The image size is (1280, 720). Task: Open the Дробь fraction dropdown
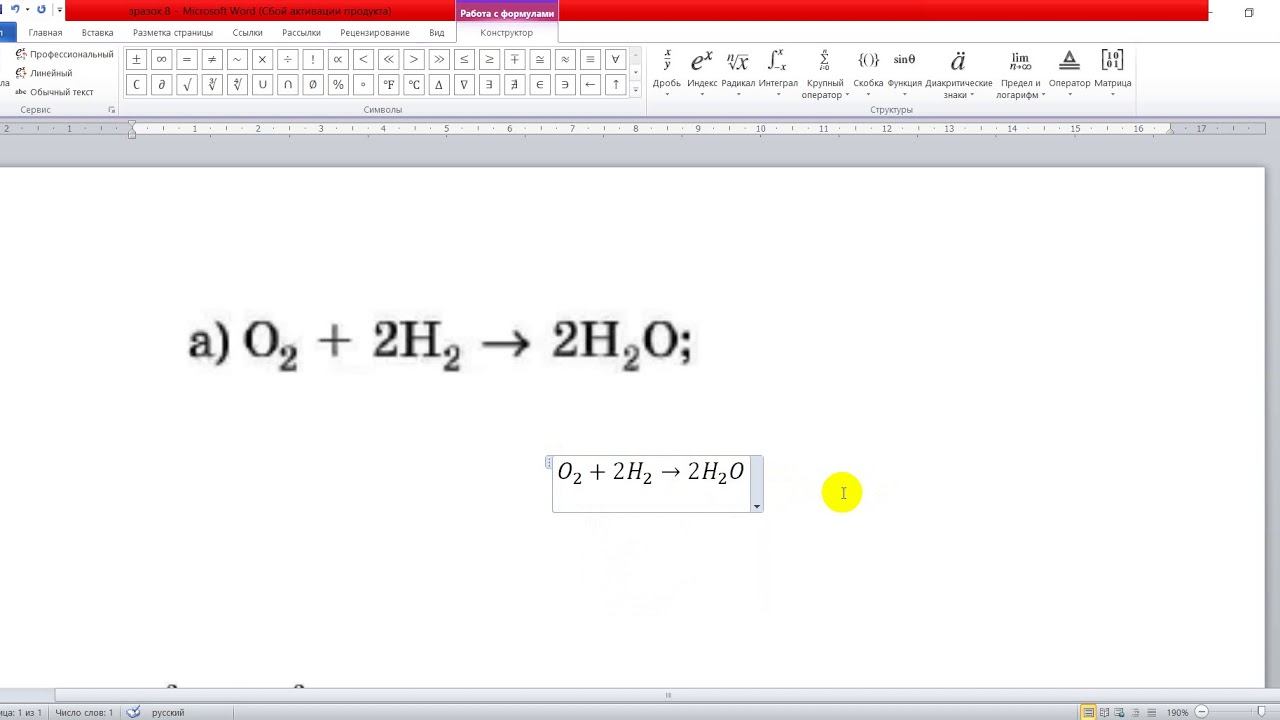tap(667, 74)
